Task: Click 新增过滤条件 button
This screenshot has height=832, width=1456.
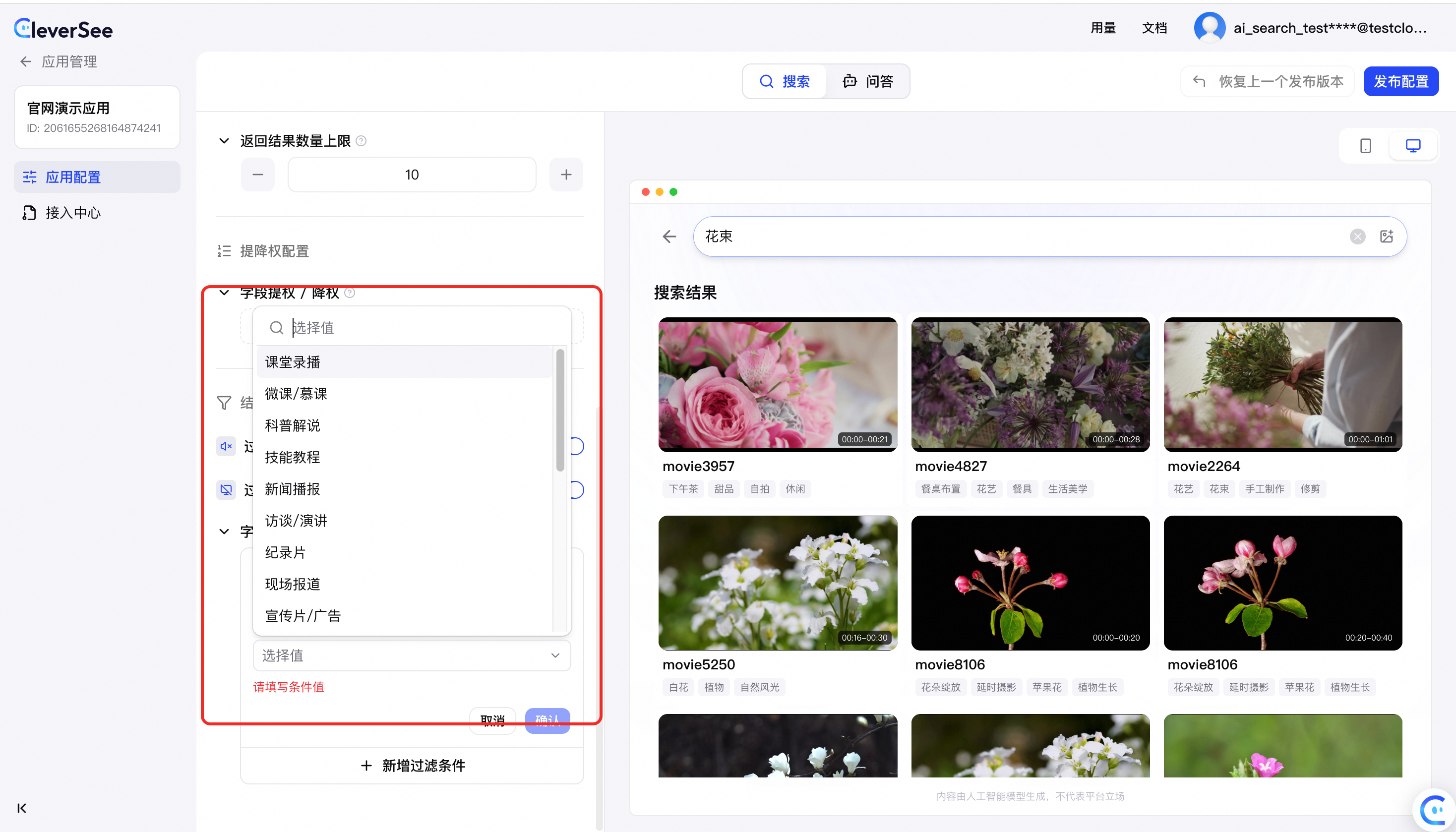Action: [412, 765]
